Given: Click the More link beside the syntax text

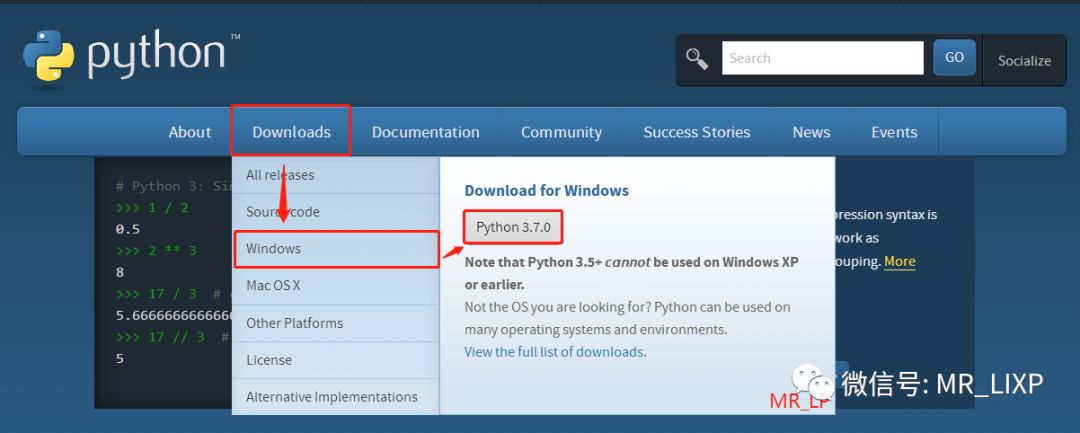Looking at the screenshot, I should 900,262.
